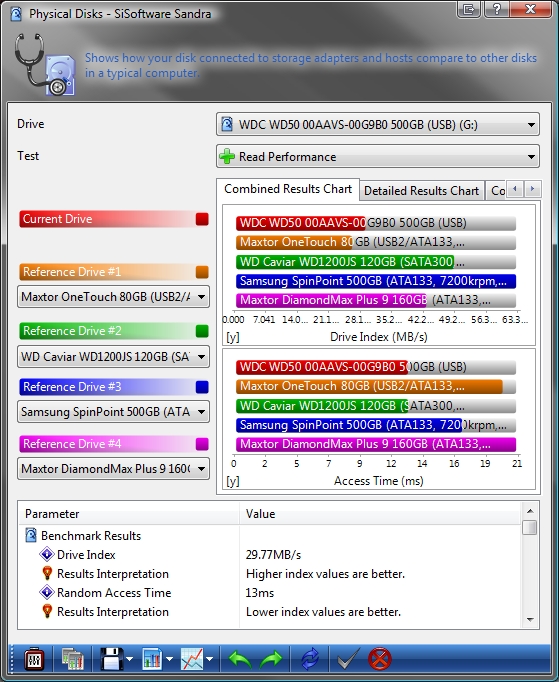This screenshot has height=682, width=559.
Task: Click the 29.77MB/s value
Action: [x=273, y=555]
